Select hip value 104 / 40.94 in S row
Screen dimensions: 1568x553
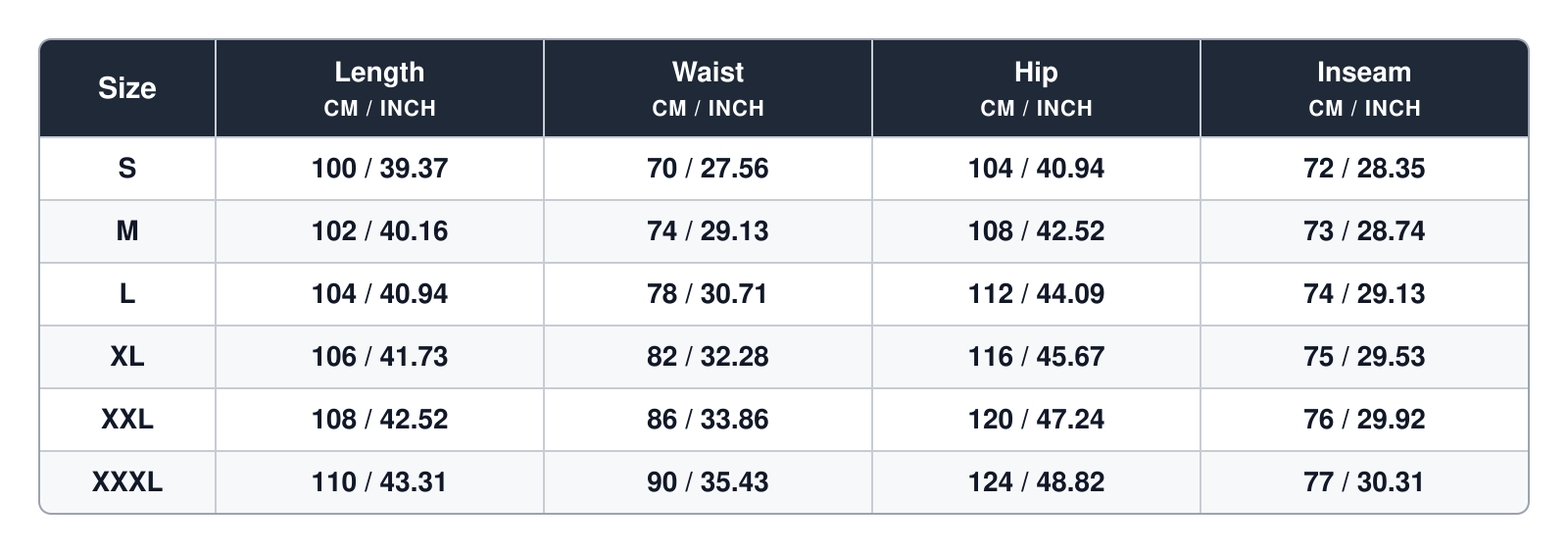point(1036,169)
